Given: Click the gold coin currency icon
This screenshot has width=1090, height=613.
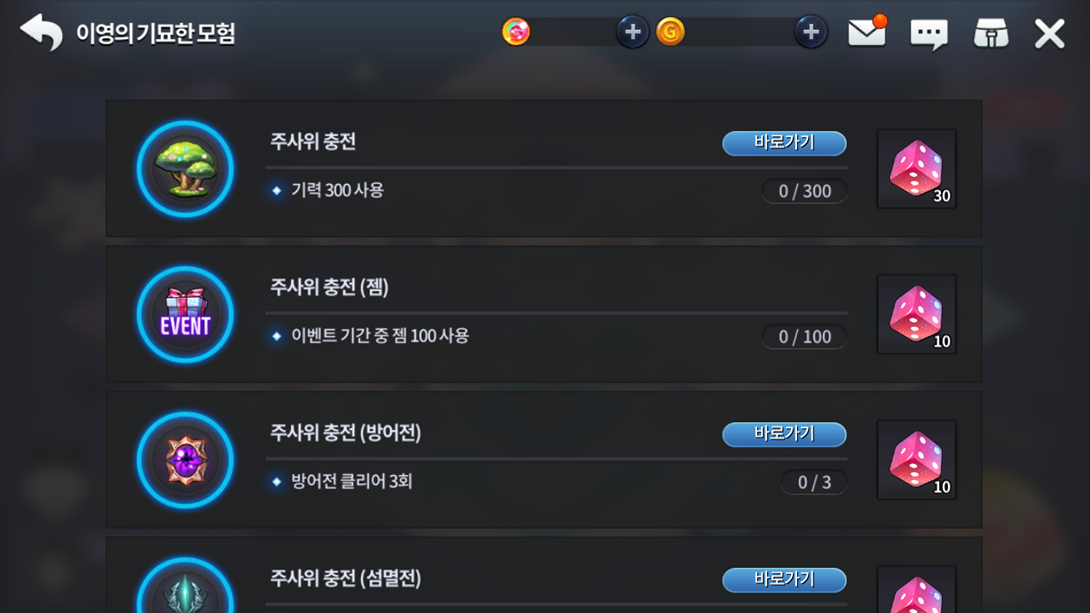Looking at the screenshot, I should coord(670,32).
